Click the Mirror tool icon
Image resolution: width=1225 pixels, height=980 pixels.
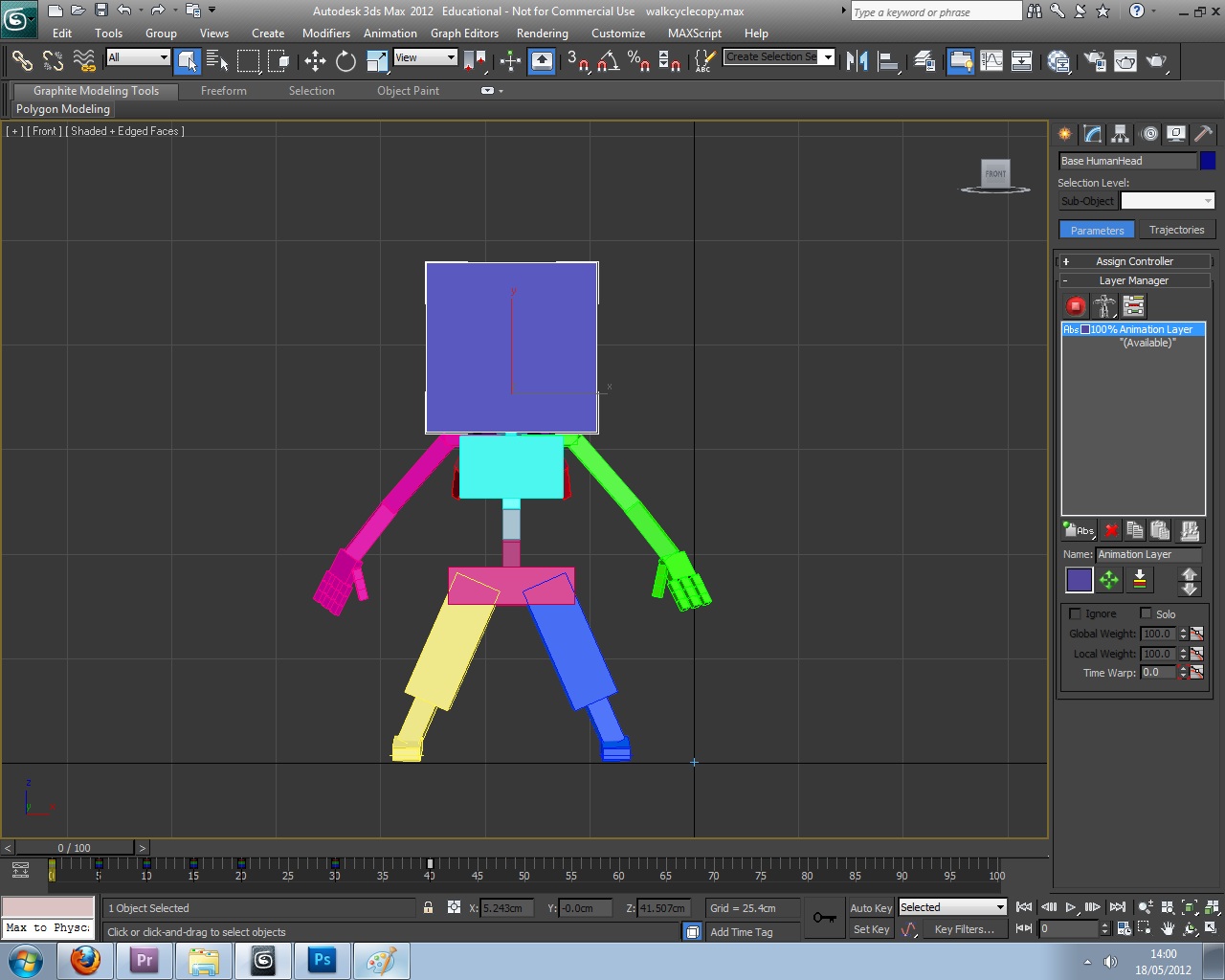click(x=857, y=61)
